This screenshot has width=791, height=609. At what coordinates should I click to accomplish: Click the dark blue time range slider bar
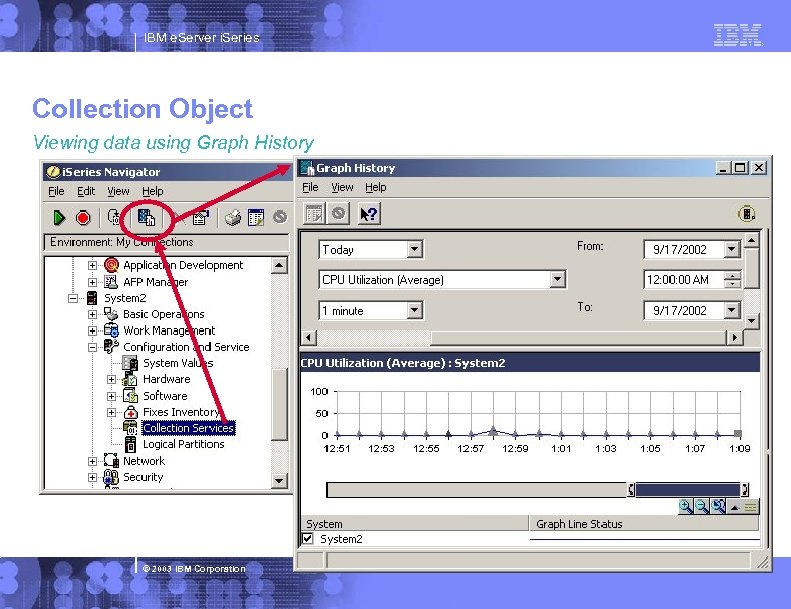tap(687, 489)
